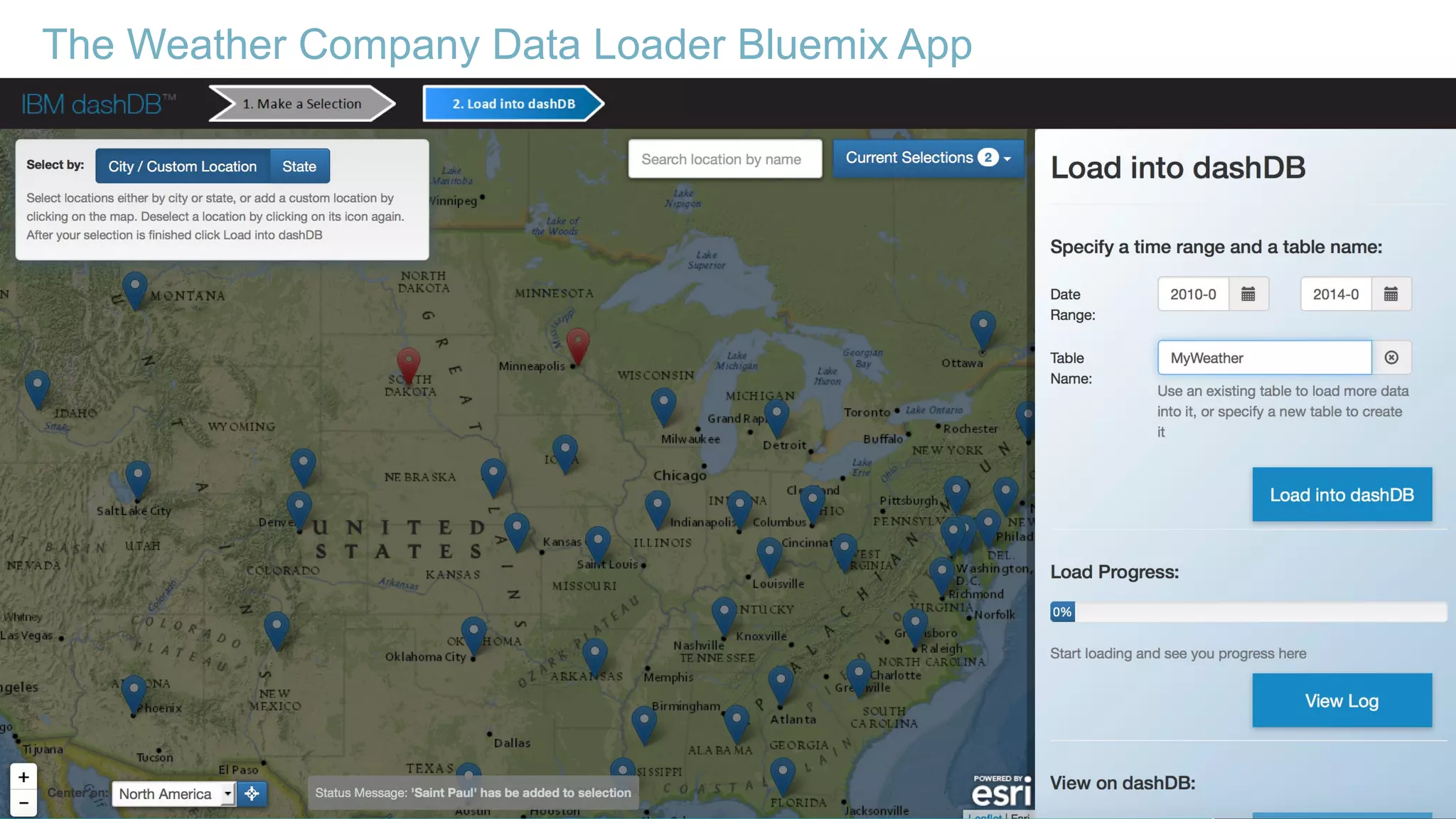The width and height of the screenshot is (1456, 819).
Task: Switch selection mode to City / Custom Location
Action: pyautogui.click(x=183, y=166)
